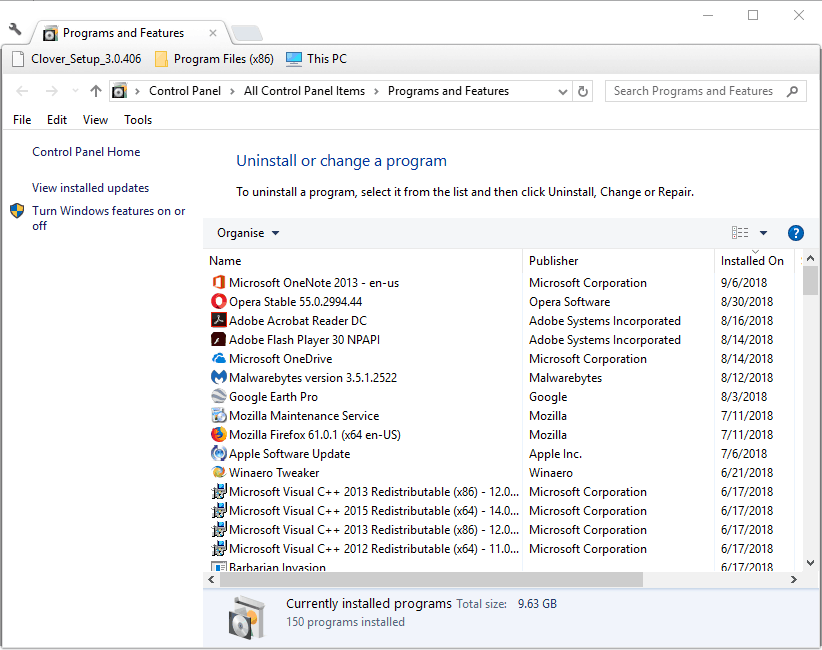Sort programs by the Installed On column
Screen dimensions: 822x650
[x=752, y=260]
